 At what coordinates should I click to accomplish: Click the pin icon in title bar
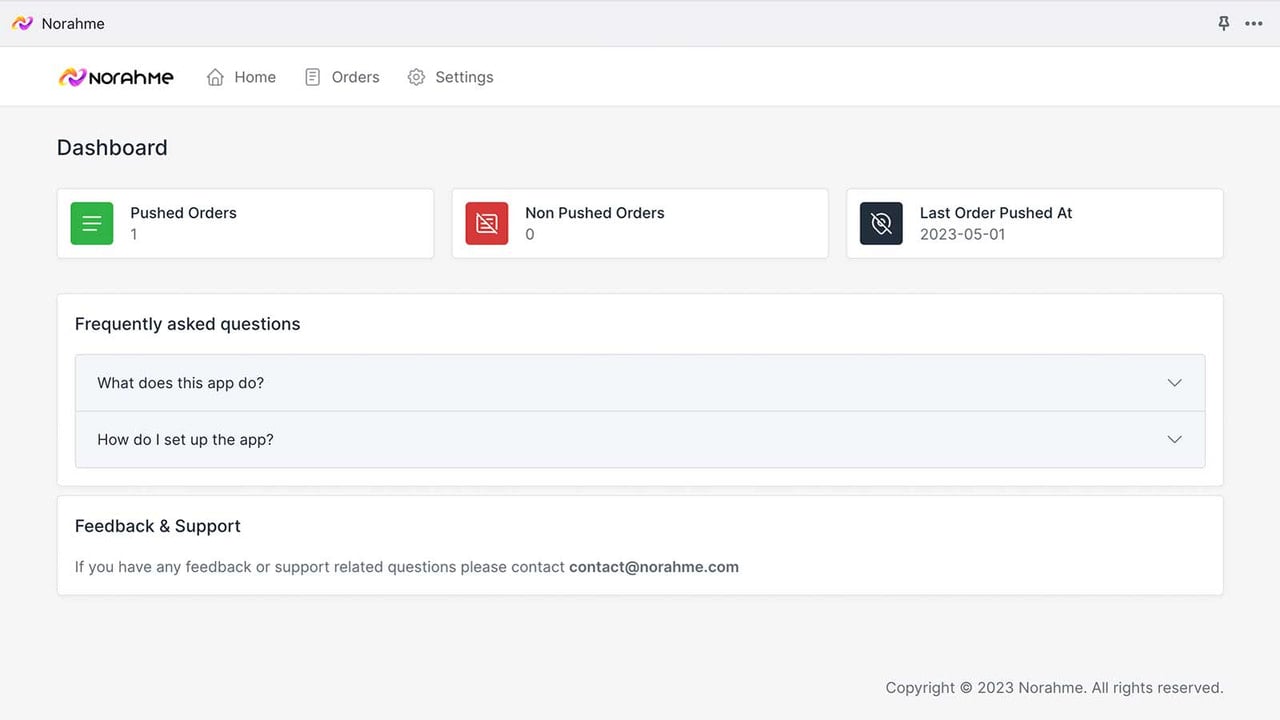1223,23
